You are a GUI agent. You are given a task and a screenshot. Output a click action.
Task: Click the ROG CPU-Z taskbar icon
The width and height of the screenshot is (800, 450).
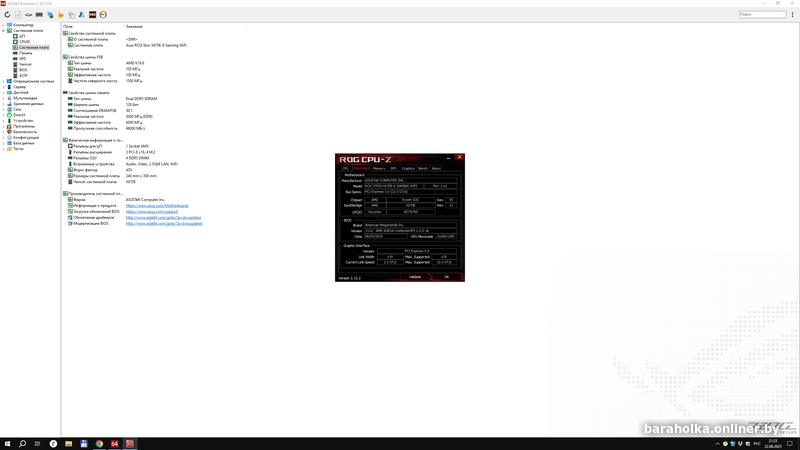pyautogui.click(x=130, y=444)
